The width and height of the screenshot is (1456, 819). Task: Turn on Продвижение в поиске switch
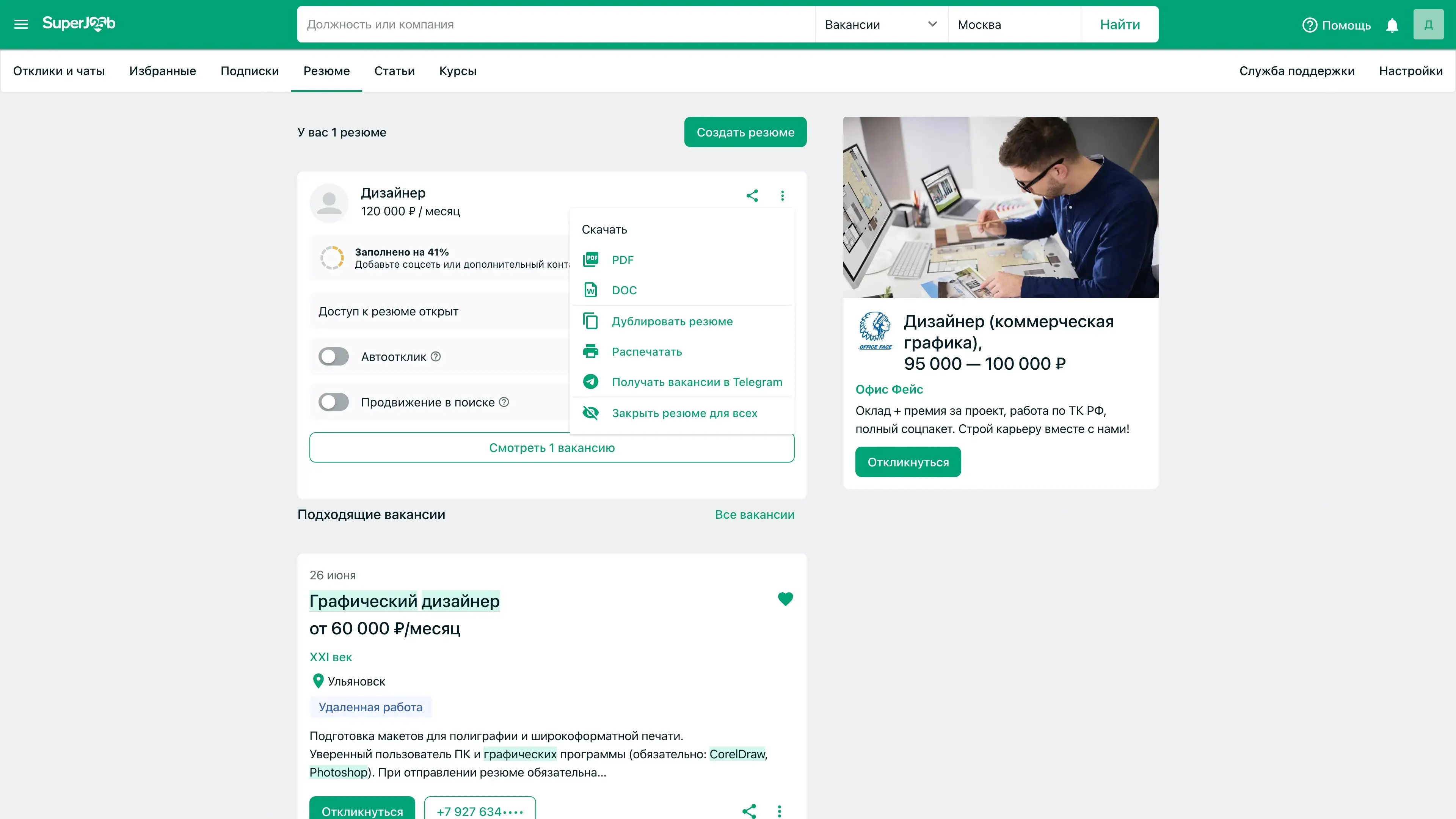[334, 402]
